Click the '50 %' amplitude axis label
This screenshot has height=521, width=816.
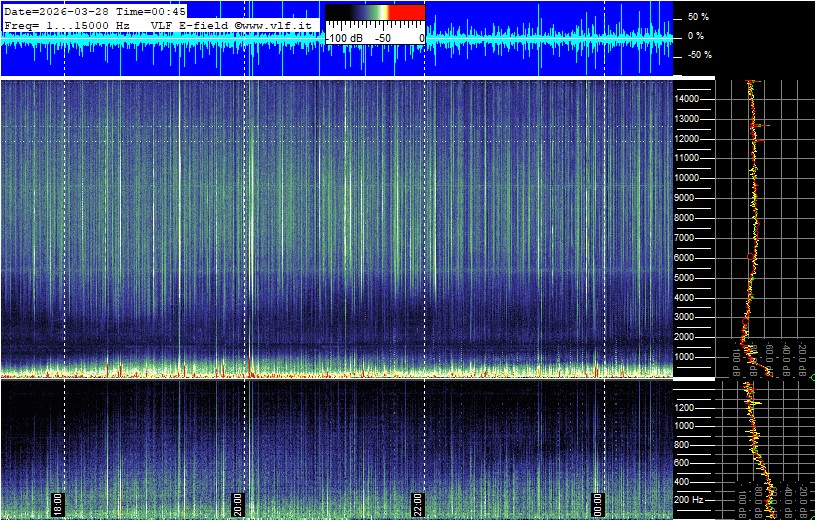point(698,17)
